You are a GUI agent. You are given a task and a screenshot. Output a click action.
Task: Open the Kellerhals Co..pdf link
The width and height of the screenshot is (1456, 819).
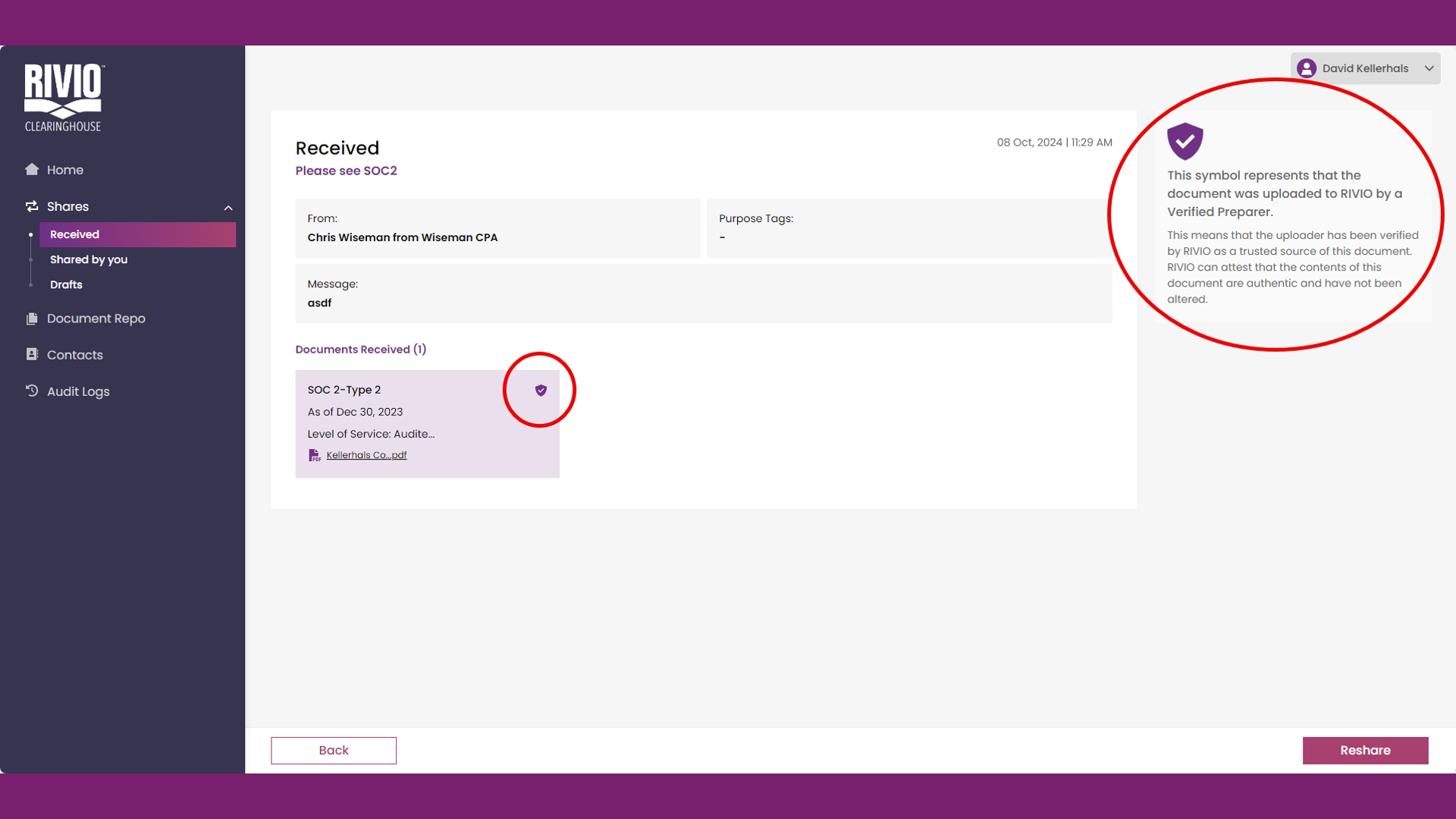366,455
